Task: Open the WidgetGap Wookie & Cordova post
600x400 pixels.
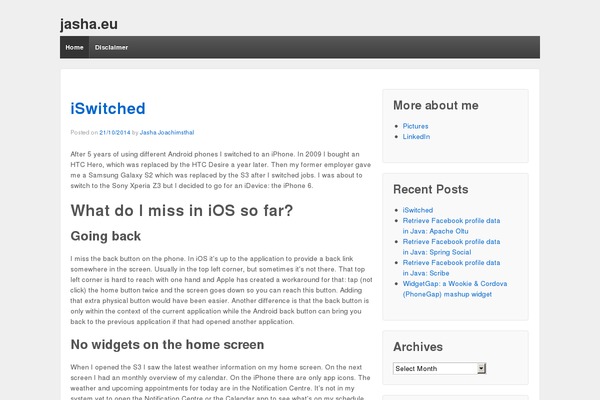Action: (x=455, y=289)
